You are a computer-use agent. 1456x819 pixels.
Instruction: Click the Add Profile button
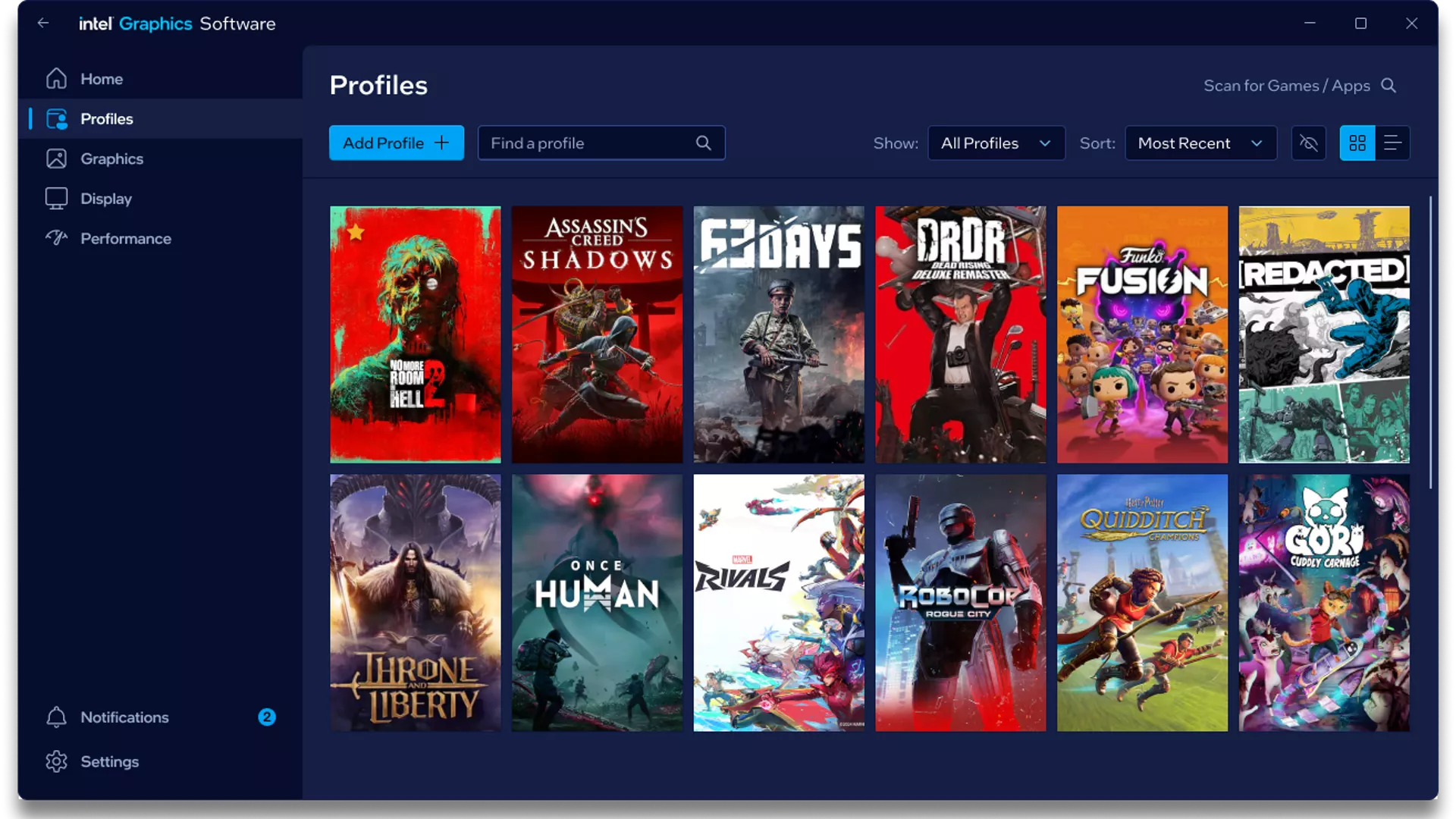coord(396,143)
